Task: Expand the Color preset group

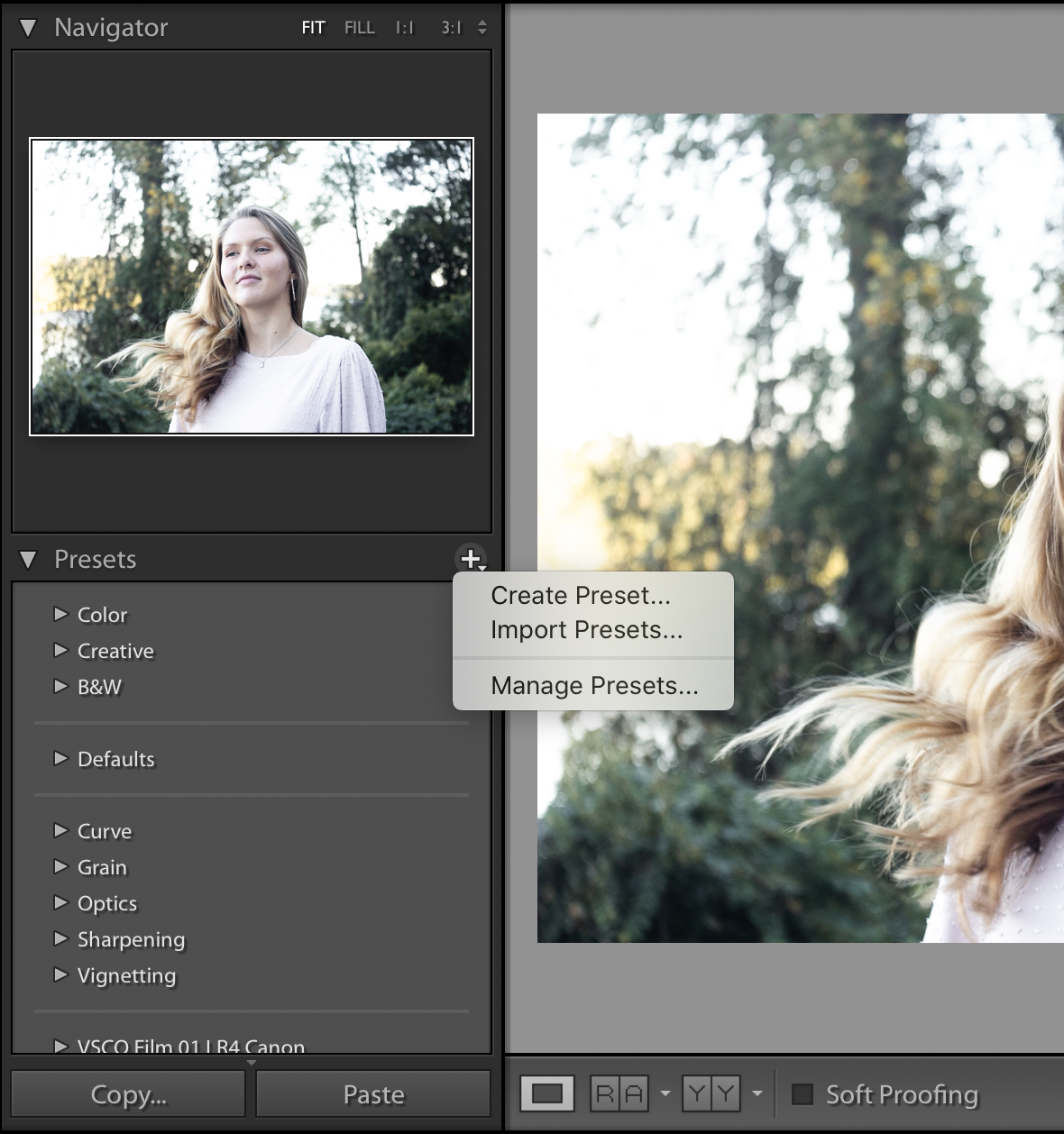Action: point(60,614)
